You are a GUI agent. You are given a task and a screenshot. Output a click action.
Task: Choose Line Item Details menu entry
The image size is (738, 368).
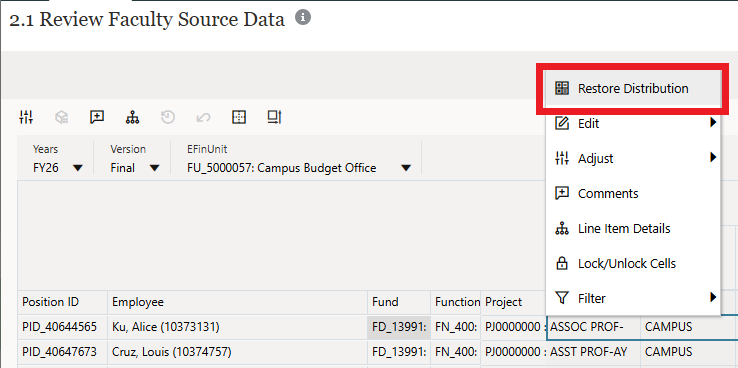pyautogui.click(x=633, y=229)
